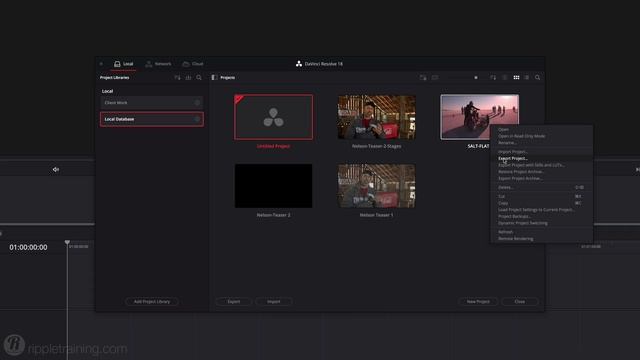The width and height of the screenshot is (640, 360).
Task: Choose Import Project in context menu
Action: point(541,152)
